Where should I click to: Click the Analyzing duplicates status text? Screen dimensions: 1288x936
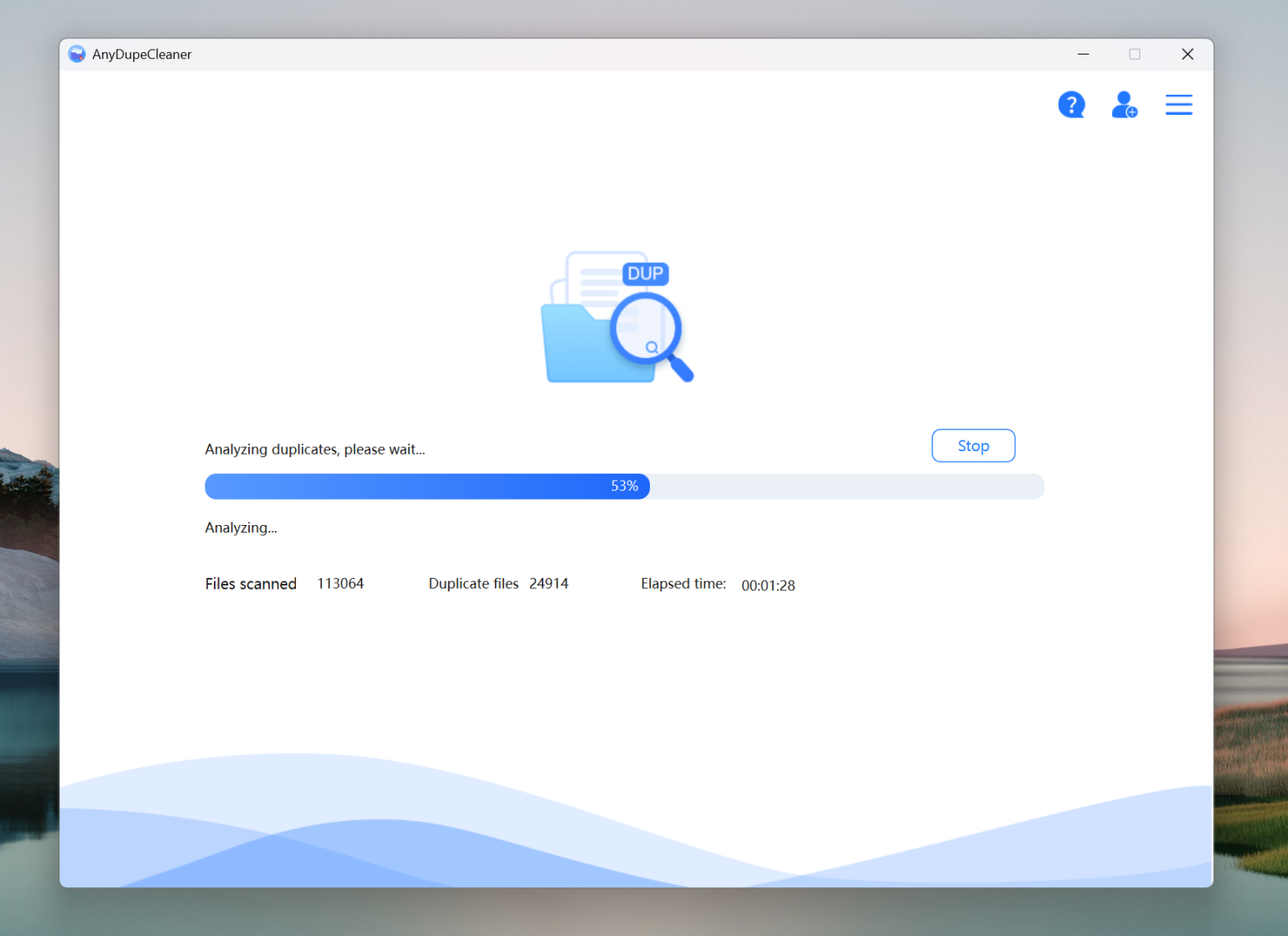314,449
